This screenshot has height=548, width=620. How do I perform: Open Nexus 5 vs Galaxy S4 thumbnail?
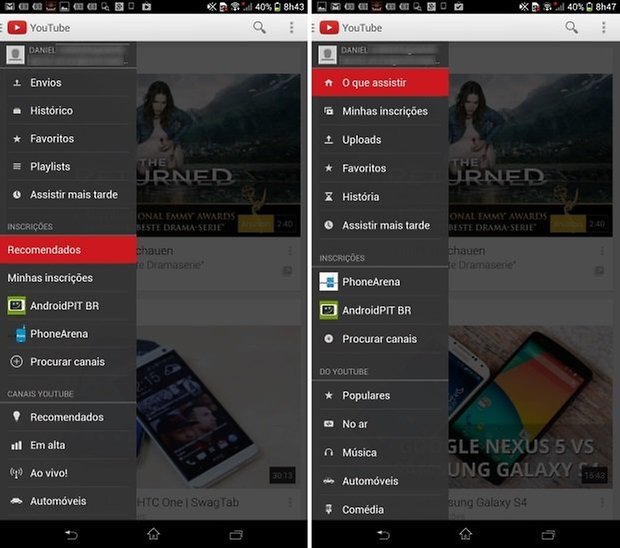tap(531, 406)
